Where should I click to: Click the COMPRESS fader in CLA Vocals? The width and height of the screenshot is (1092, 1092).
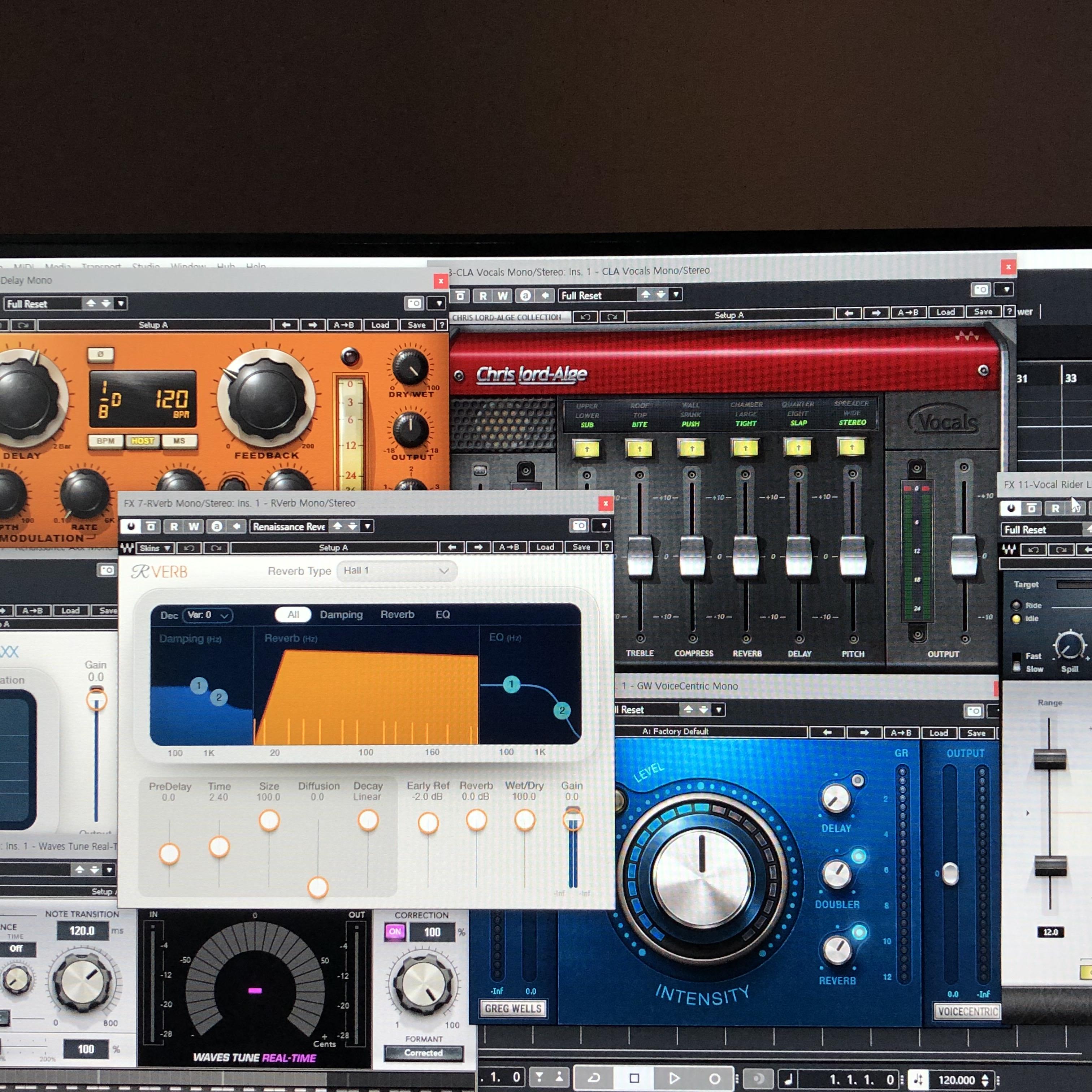(692, 556)
